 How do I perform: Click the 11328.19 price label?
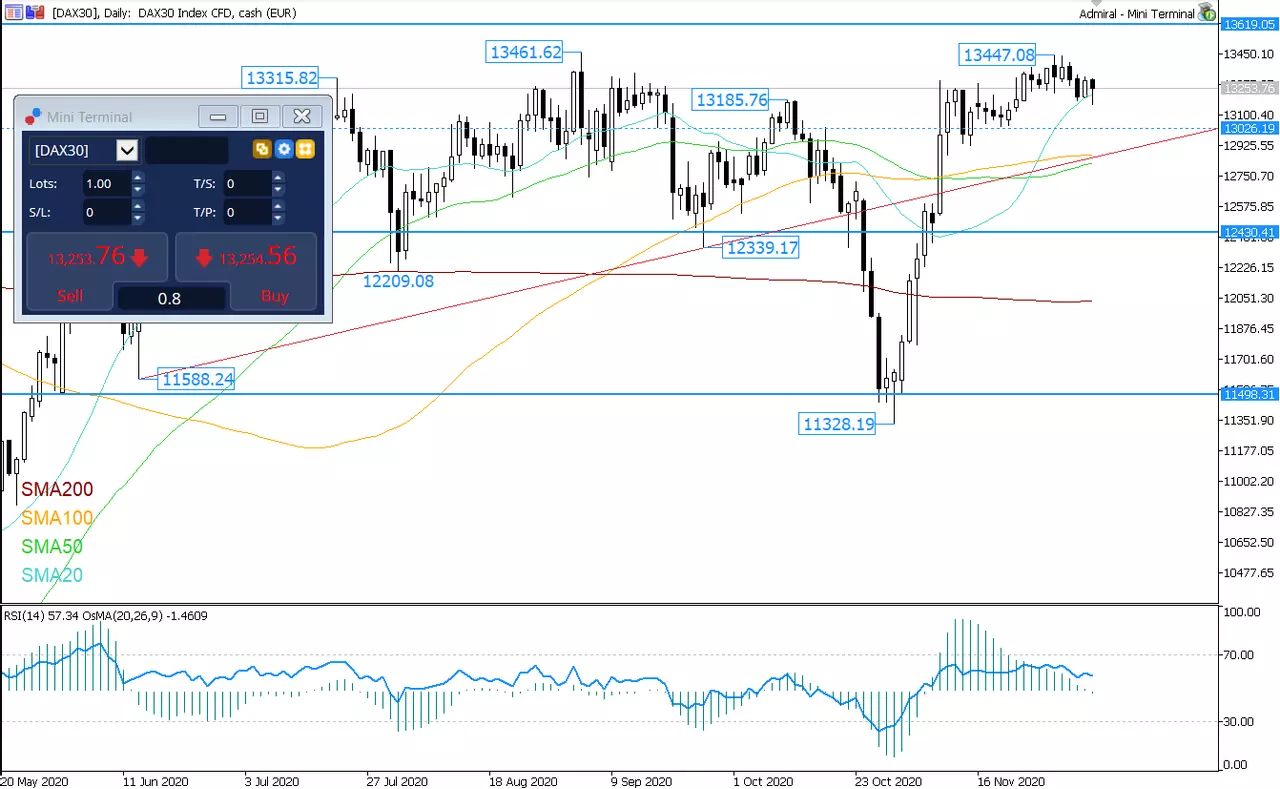[x=838, y=424]
